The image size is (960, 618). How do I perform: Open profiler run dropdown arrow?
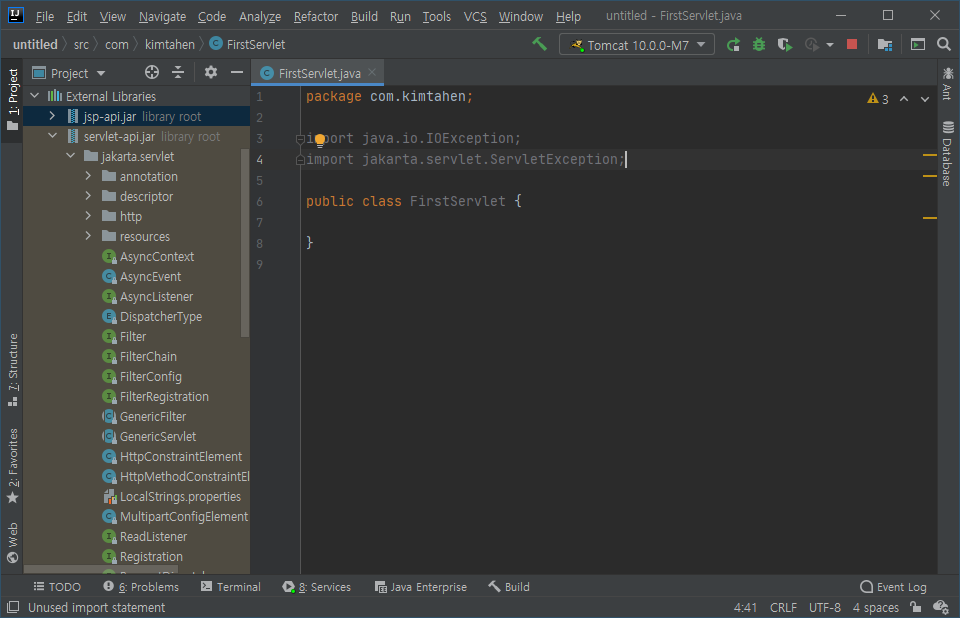tap(830, 45)
